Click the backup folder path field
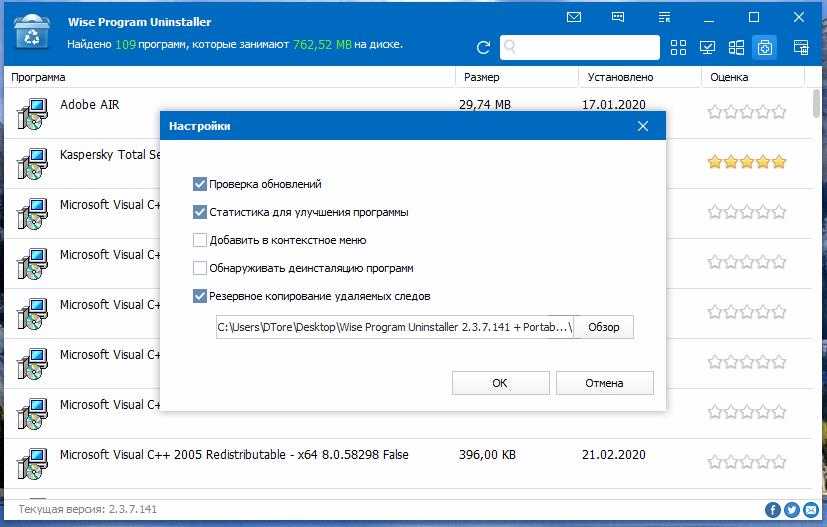Screen dimensions: 827x527 [395, 327]
